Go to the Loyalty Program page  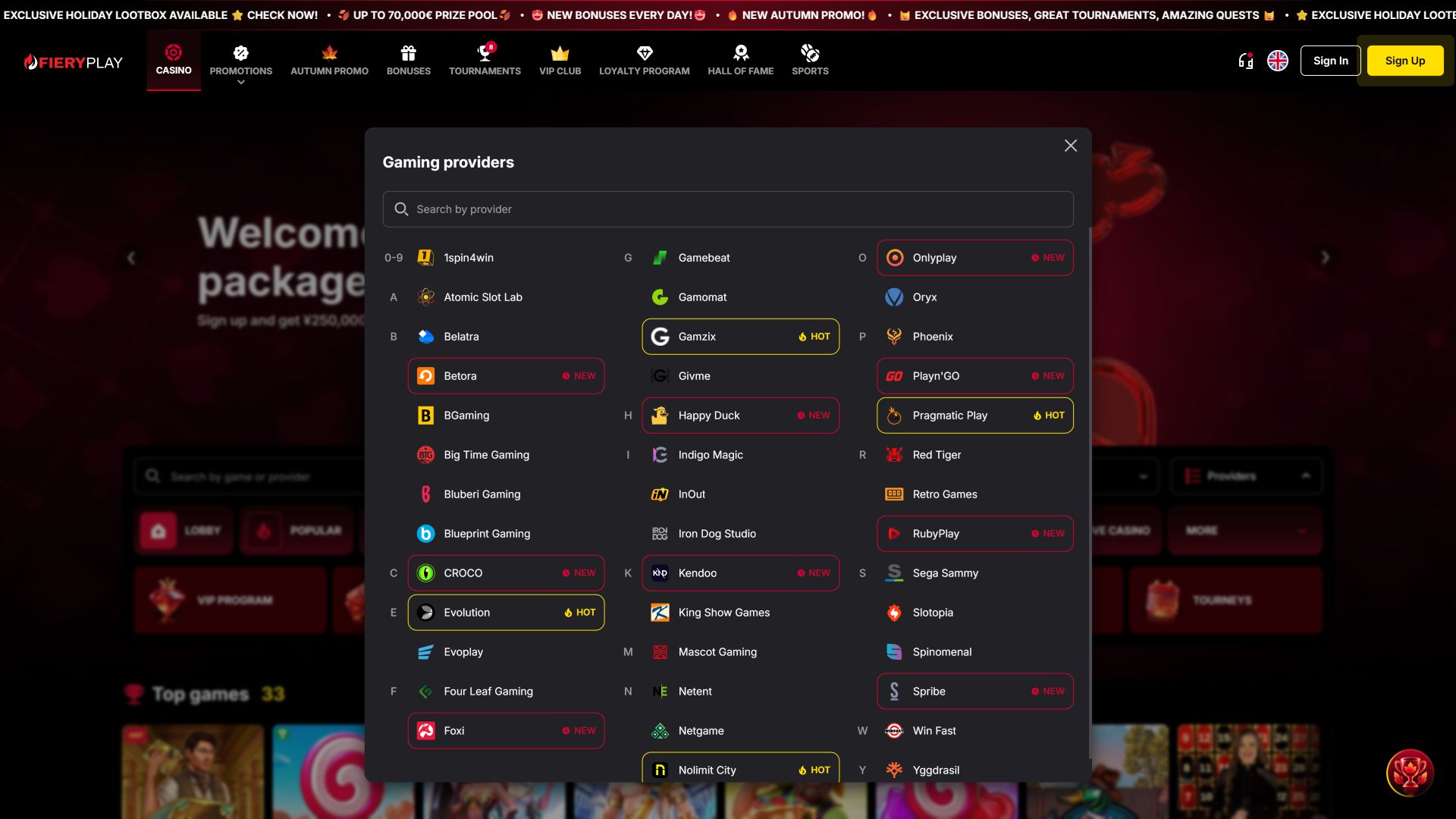645,61
